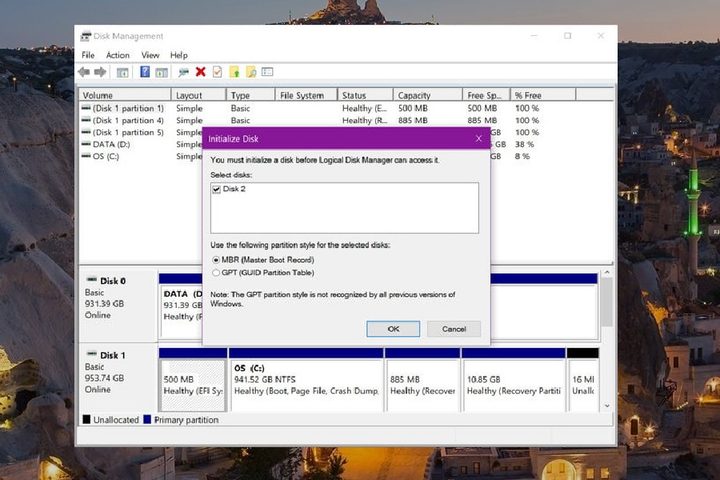Click the blue Help question mark icon

pos(144,72)
